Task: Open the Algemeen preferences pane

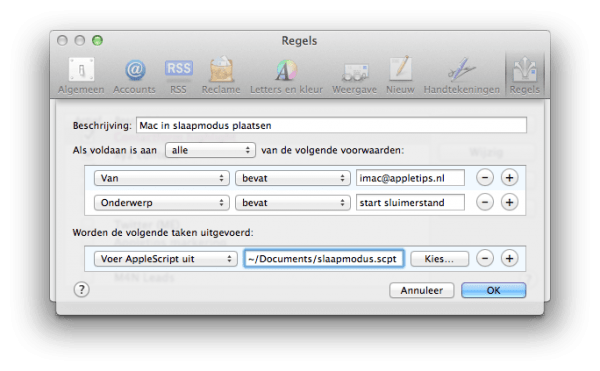Action: [x=81, y=76]
